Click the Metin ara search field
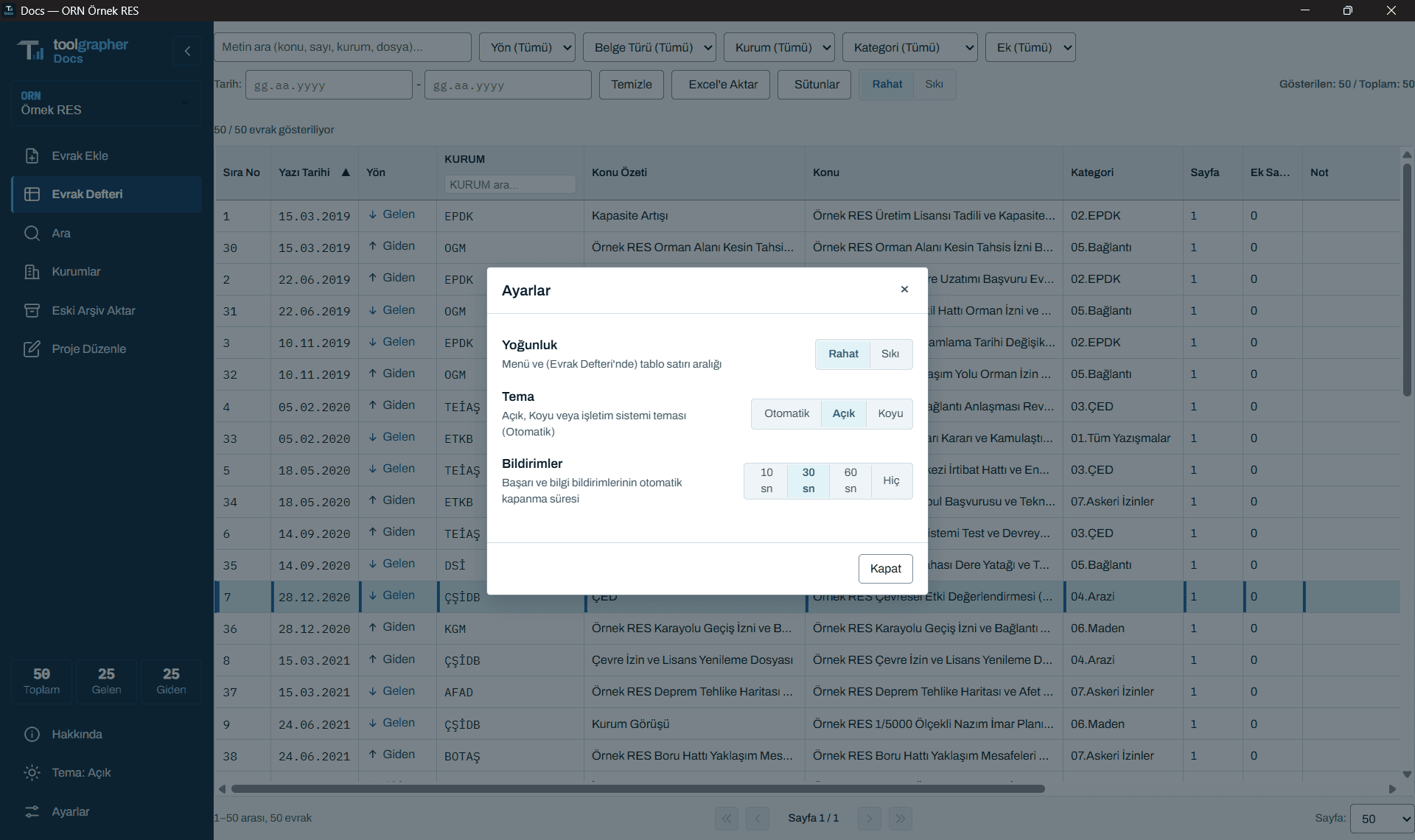Screen dimensions: 1415x840 pos(343,47)
